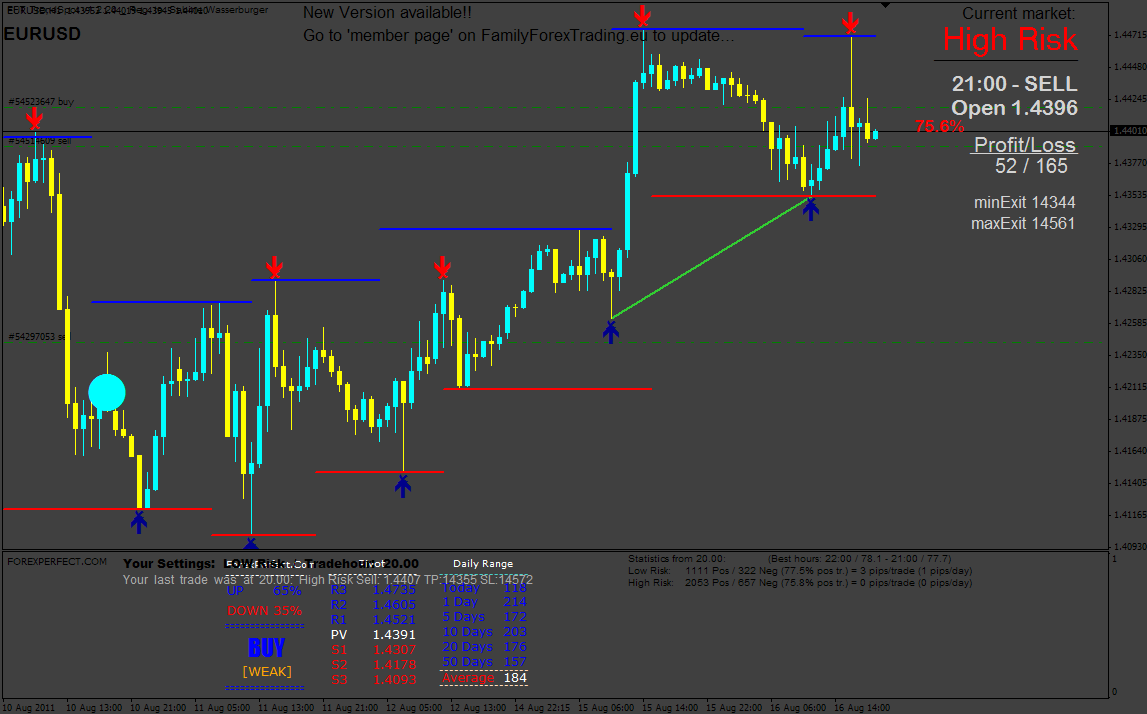Click the S1 1.4307 support level
Screen dimensions: 1147x714
373,650
